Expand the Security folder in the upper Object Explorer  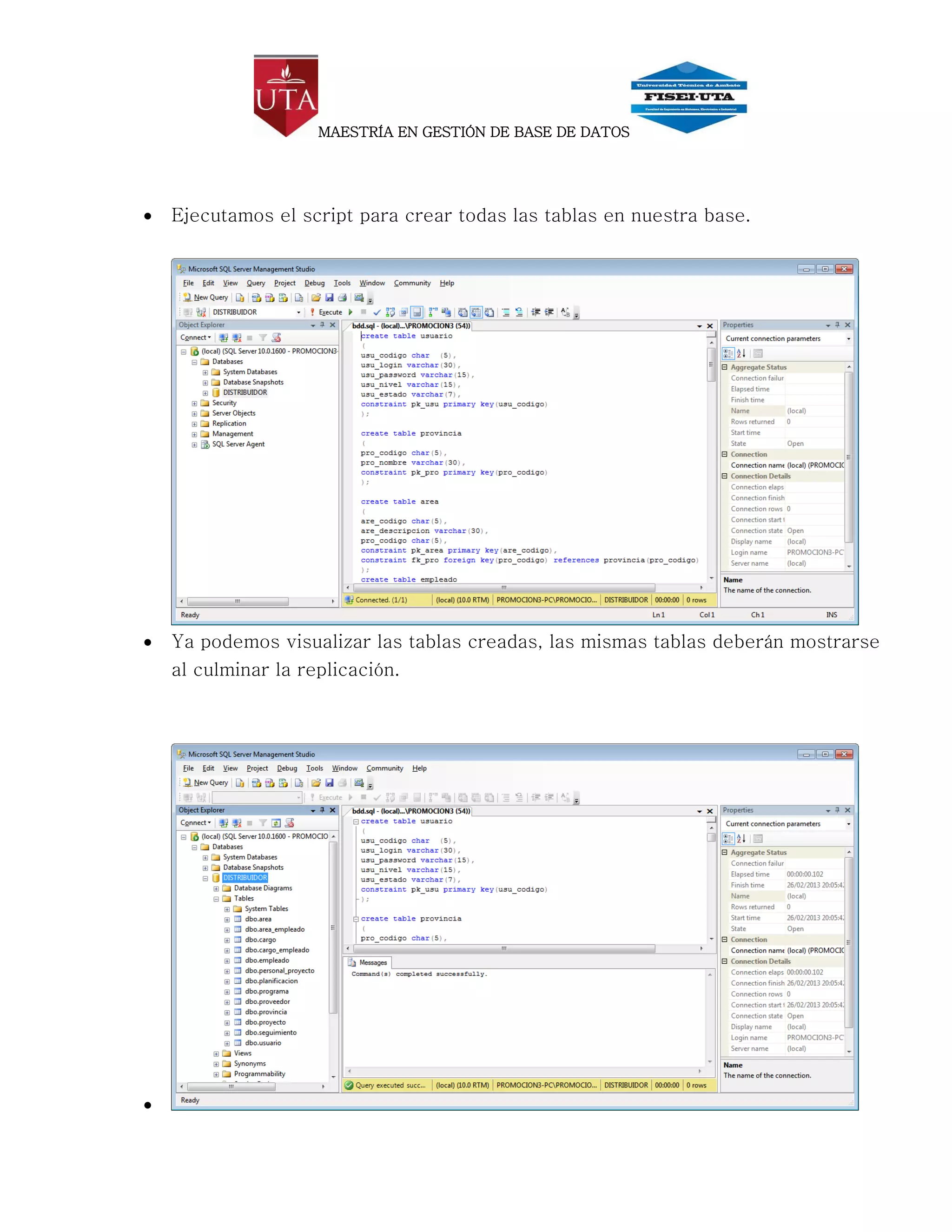[195, 404]
